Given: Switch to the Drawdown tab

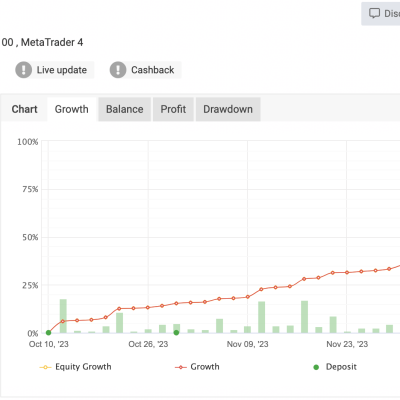Looking at the screenshot, I should pyautogui.click(x=228, y=109).
